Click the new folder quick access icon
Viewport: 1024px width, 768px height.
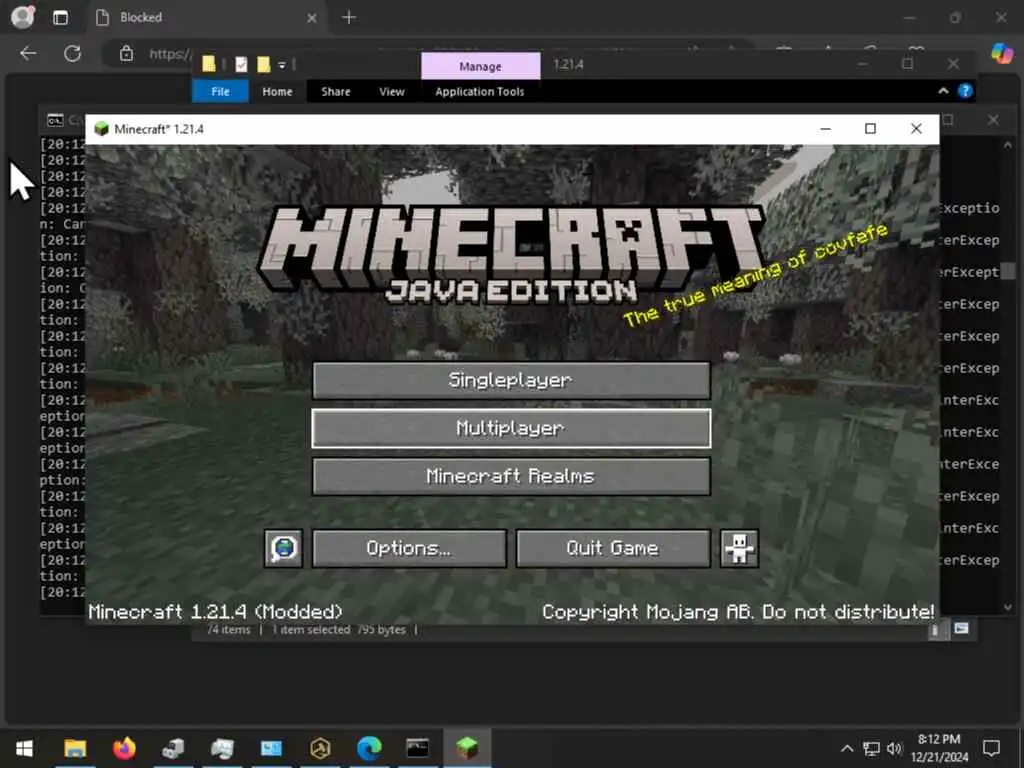click(263, 64)
